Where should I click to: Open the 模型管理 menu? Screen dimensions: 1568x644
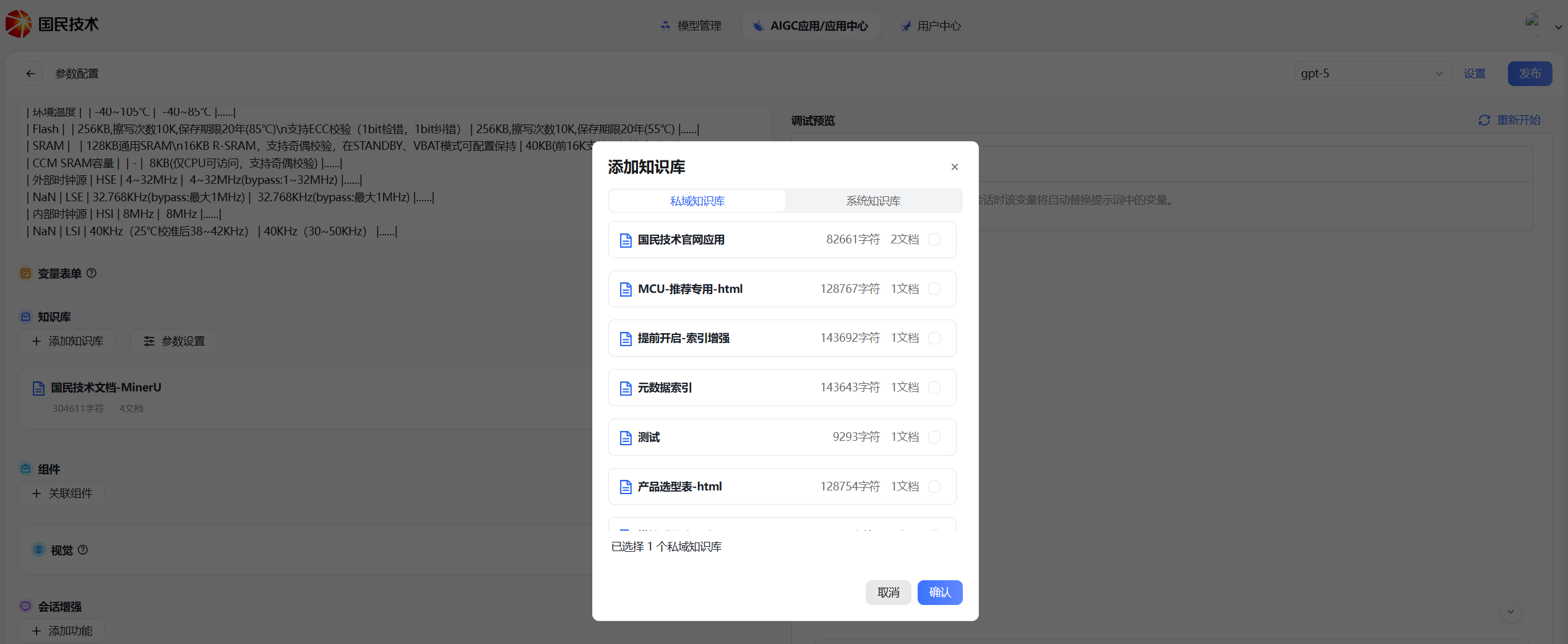click(691, 26)
